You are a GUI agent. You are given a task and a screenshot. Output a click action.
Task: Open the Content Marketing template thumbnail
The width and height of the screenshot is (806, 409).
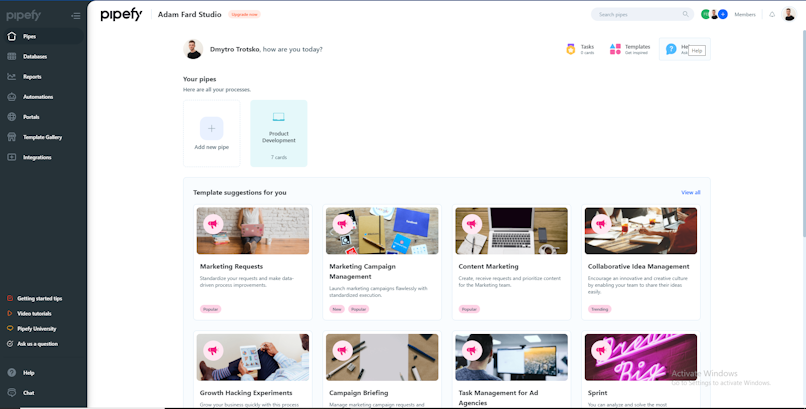pyautogui.click(x=511, y=231)
